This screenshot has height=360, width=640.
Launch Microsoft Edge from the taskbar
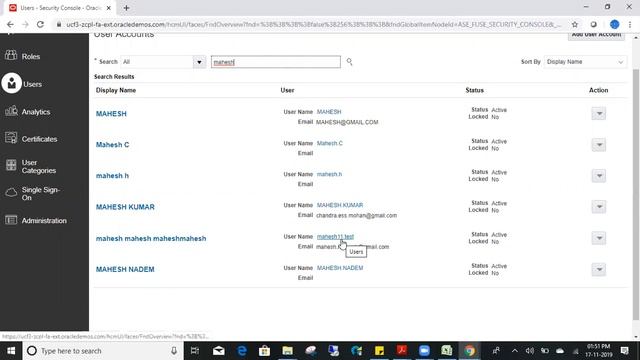242,351
